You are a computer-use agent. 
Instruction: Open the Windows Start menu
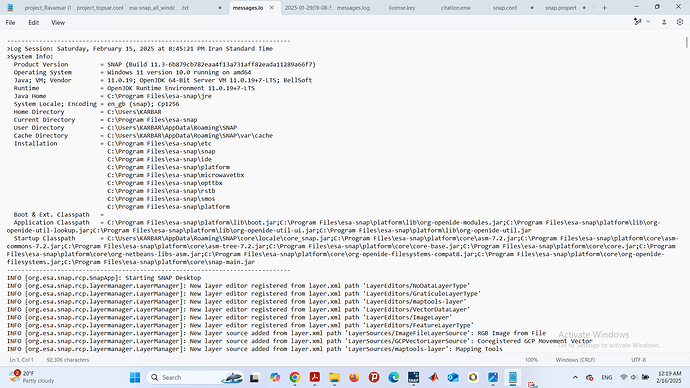[x=135, y=377]
